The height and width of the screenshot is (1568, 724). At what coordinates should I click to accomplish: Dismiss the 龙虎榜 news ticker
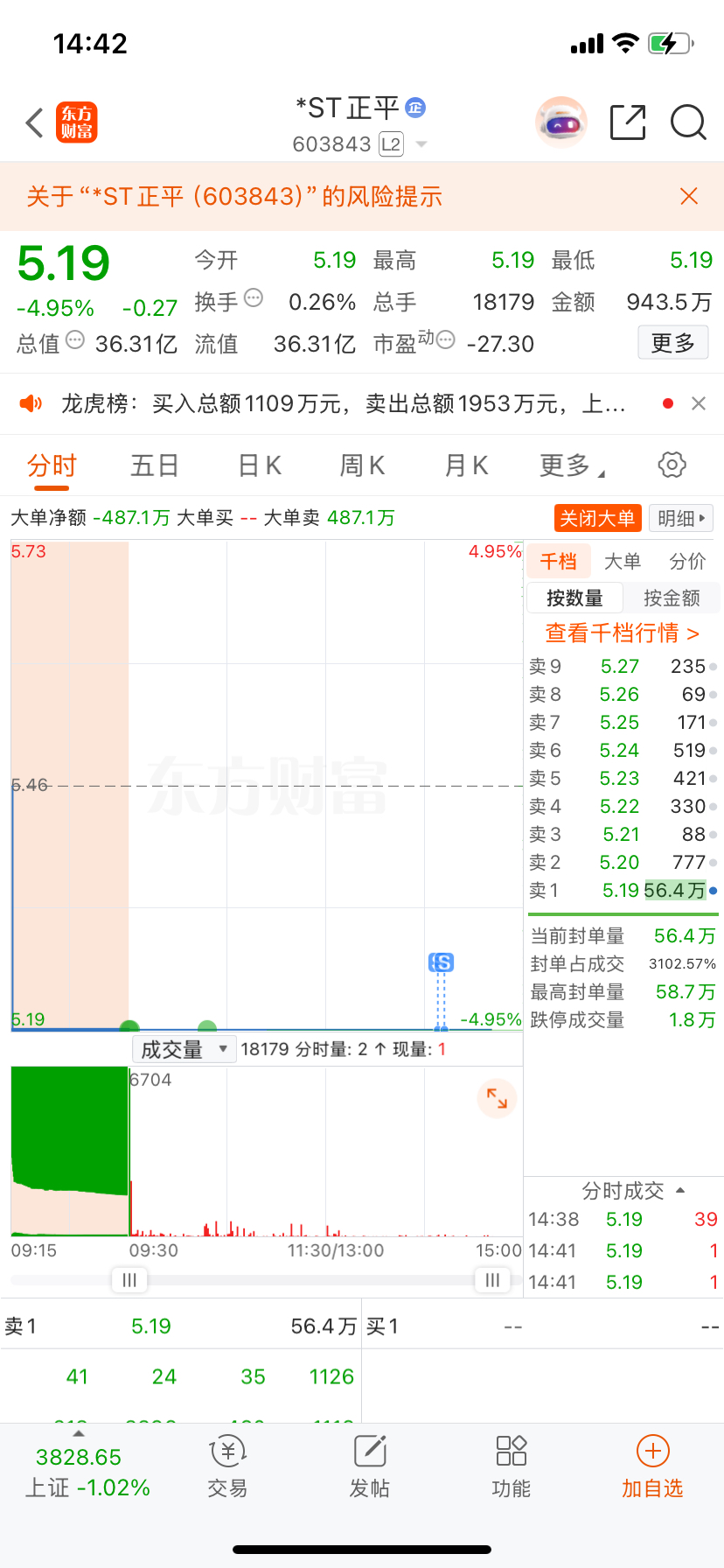pos(699,403)
